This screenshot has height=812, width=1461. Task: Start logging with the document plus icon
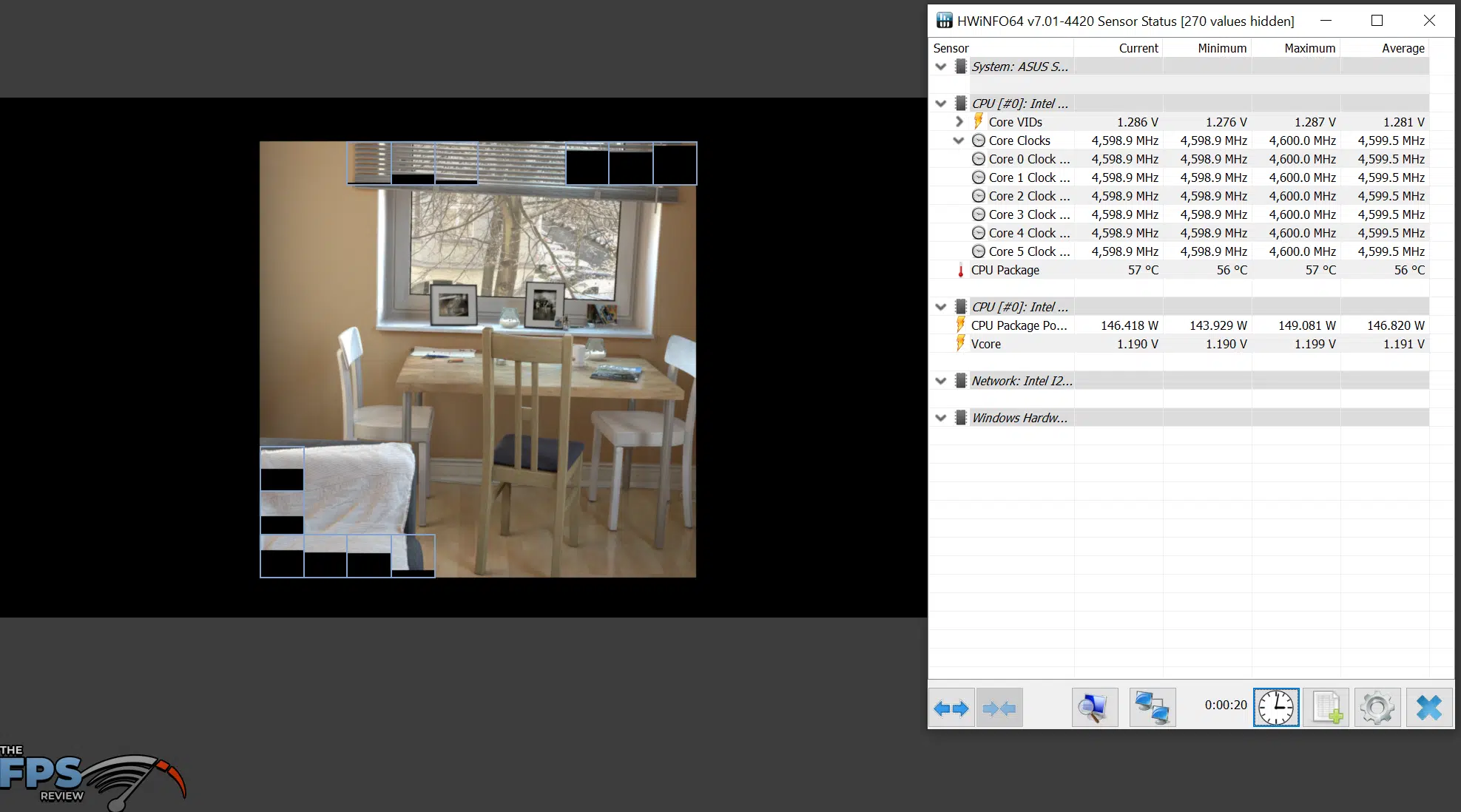[1326, 708]
